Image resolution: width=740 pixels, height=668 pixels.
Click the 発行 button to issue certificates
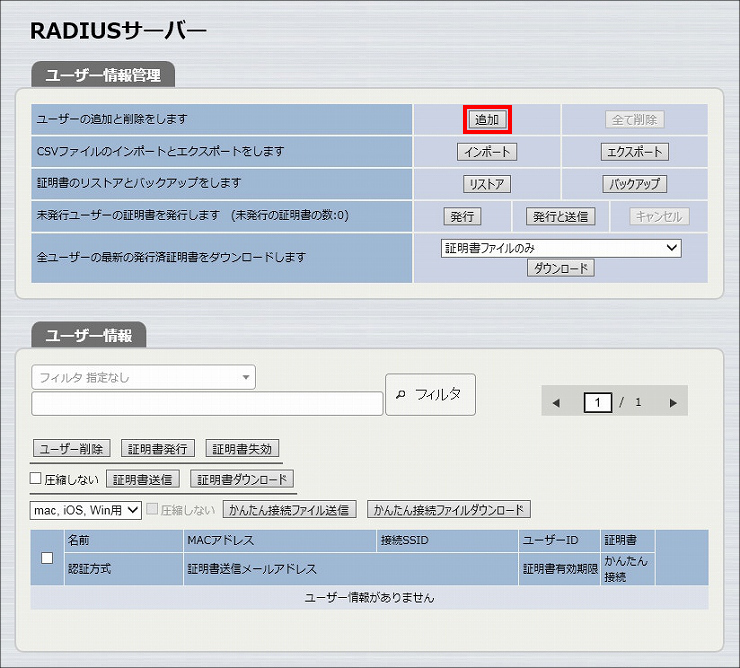point(462,217)
